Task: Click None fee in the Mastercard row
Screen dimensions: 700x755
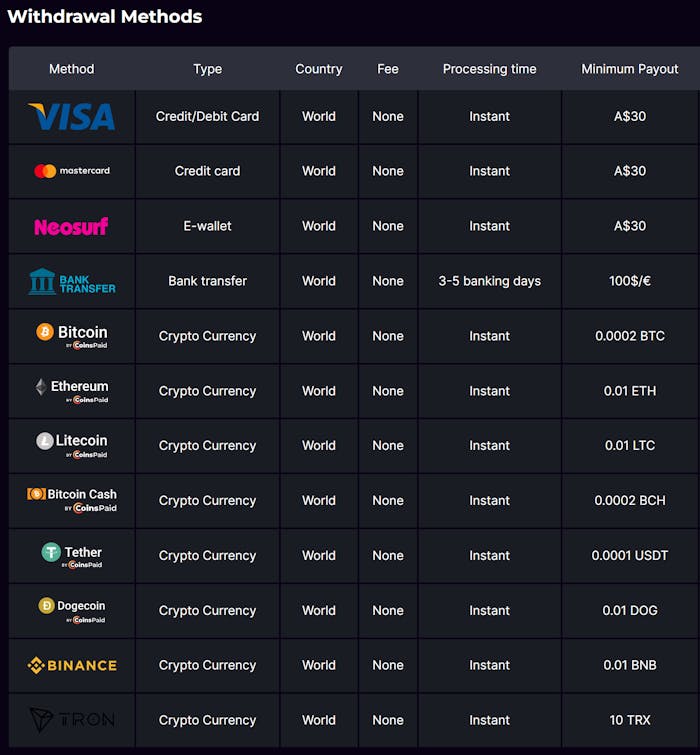Action: (x=388, y=171)
